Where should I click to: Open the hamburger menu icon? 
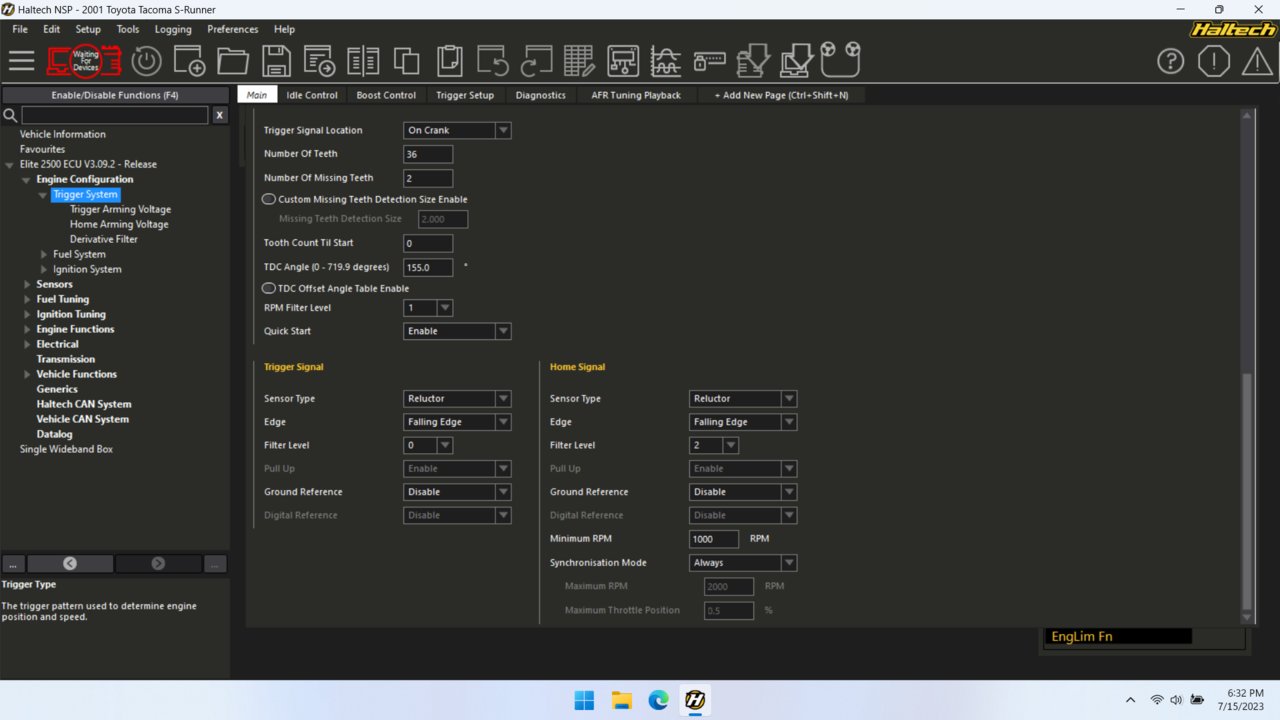(21, 61)
